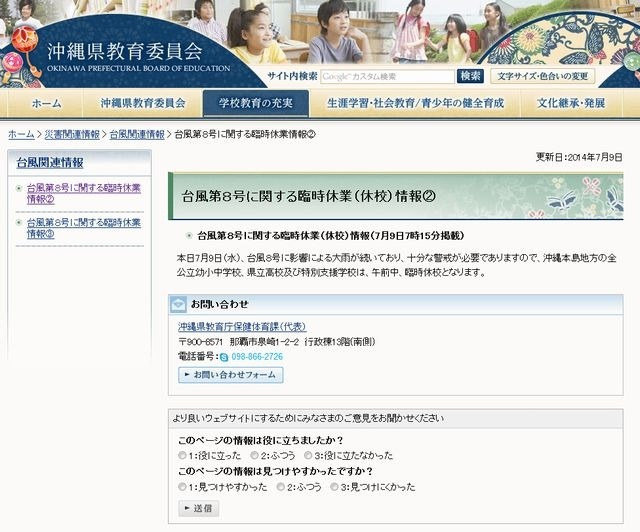The height and width of the screenshot is (532, 640).
Task: Open the ホーム navigation tab
Action: [46, 103]
